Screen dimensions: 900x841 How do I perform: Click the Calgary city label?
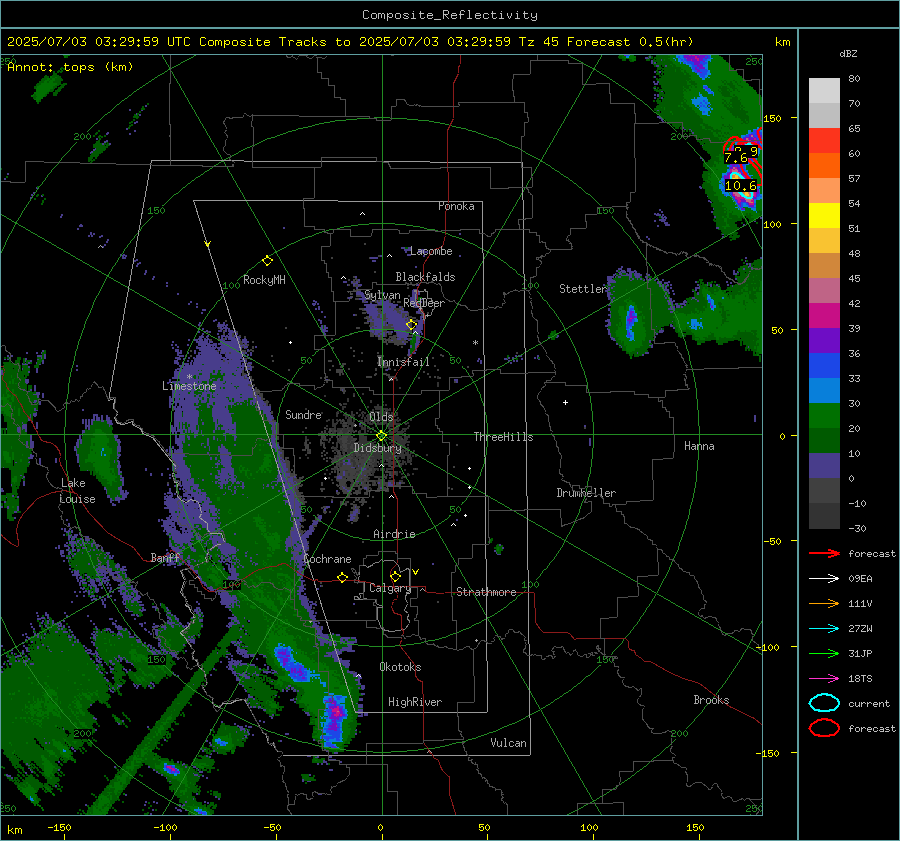click(390, 588)
